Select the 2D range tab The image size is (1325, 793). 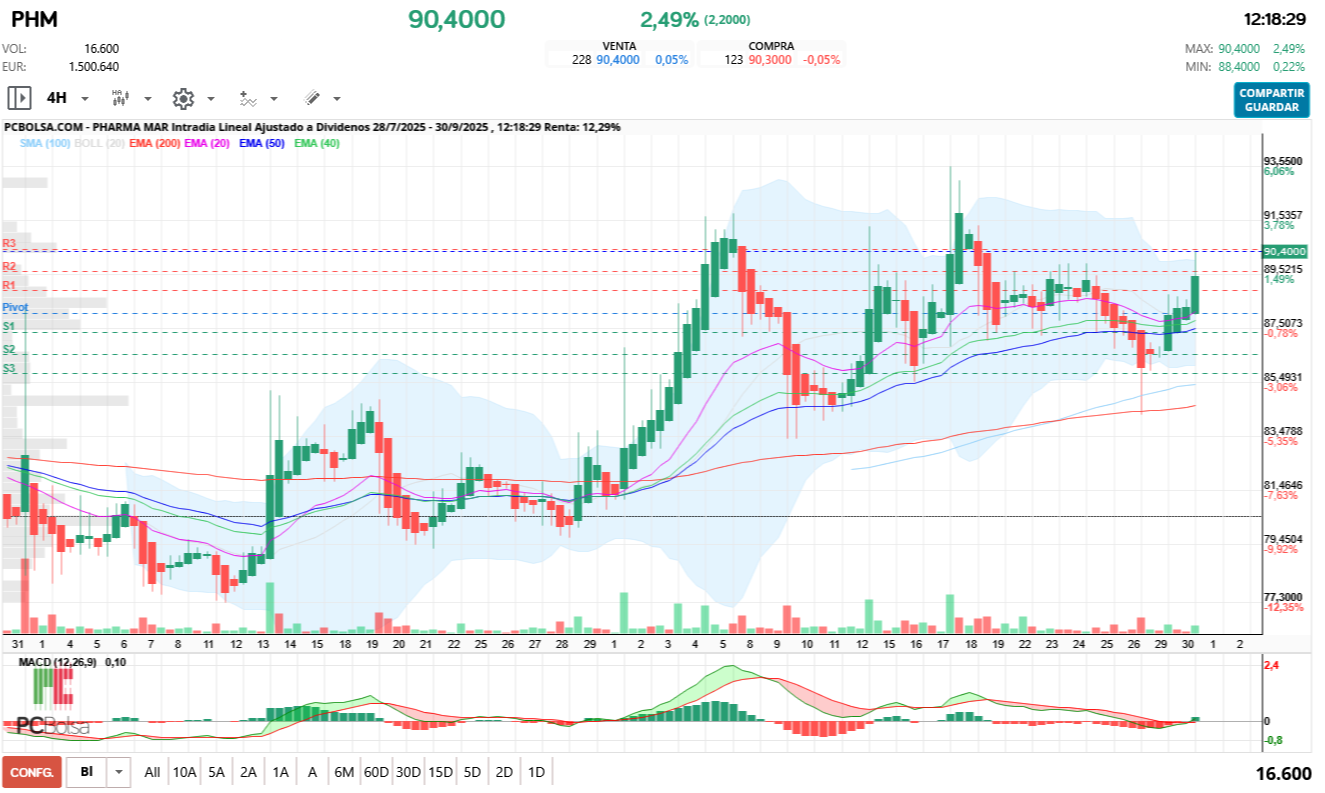point(504,772)
